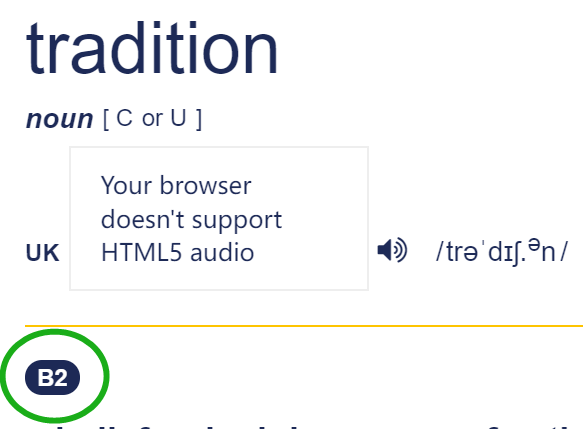Click the "UK" region label
583x429 pixels.
42,253
